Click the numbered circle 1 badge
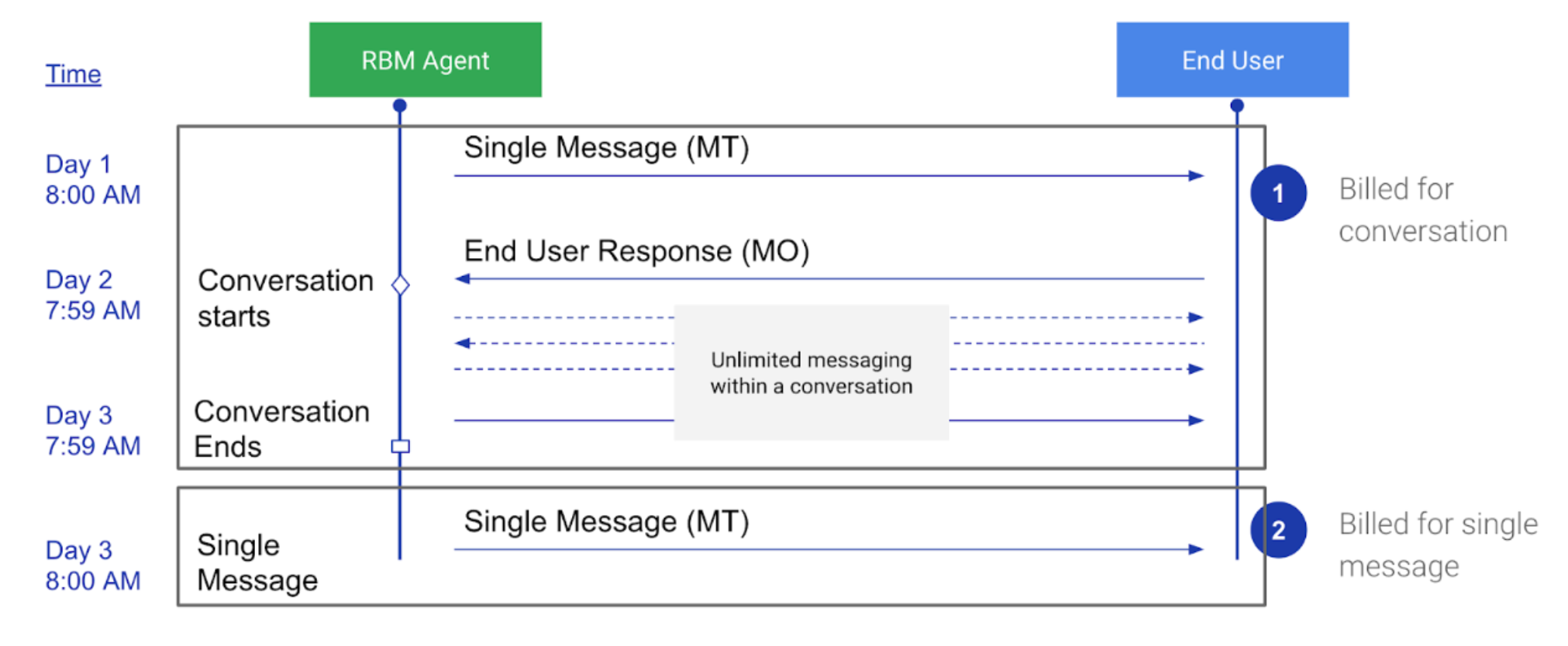 point(1278,193)
